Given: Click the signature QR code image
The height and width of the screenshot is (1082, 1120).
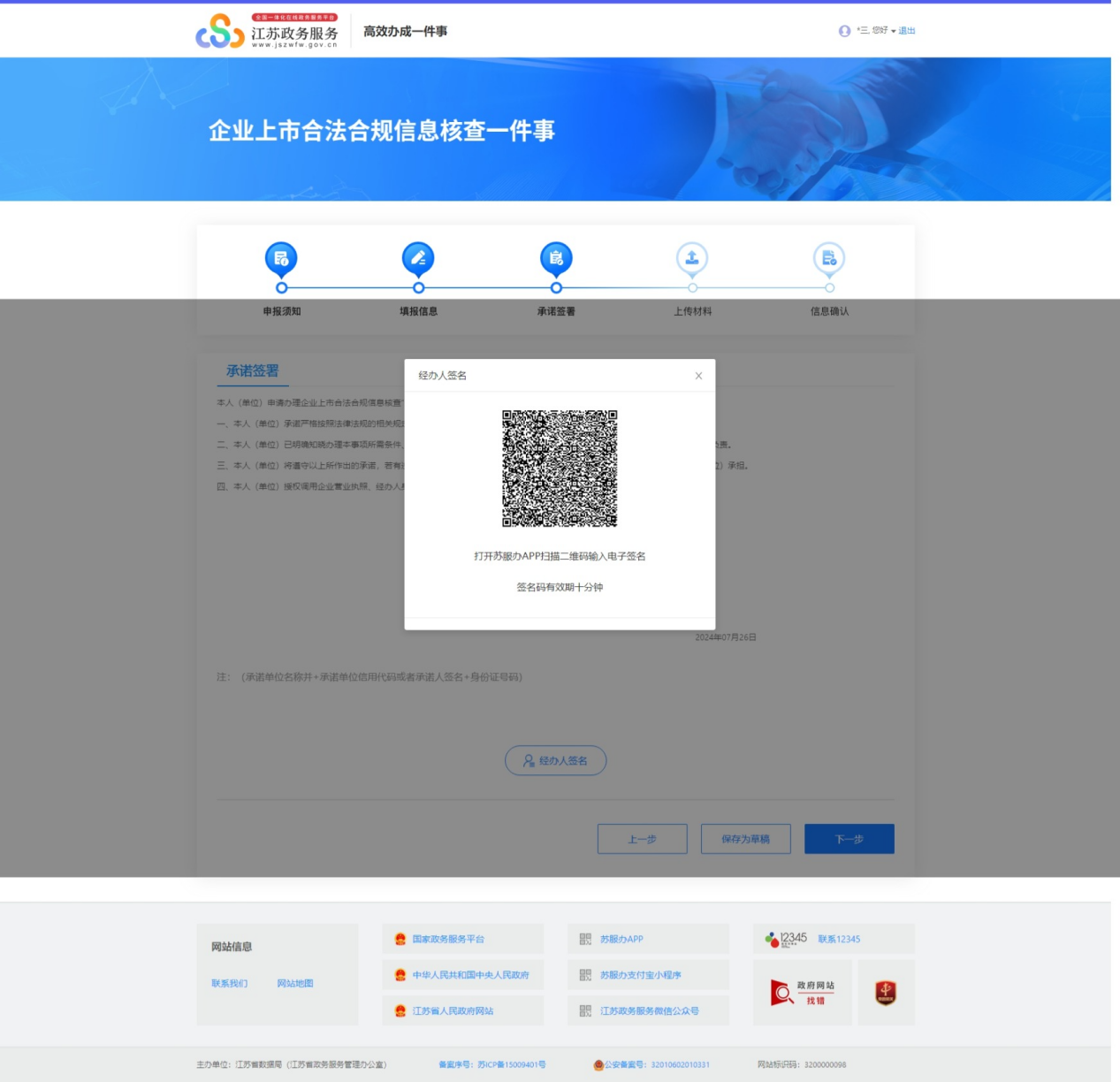Looking at the screenshot, I should (560, 469).
